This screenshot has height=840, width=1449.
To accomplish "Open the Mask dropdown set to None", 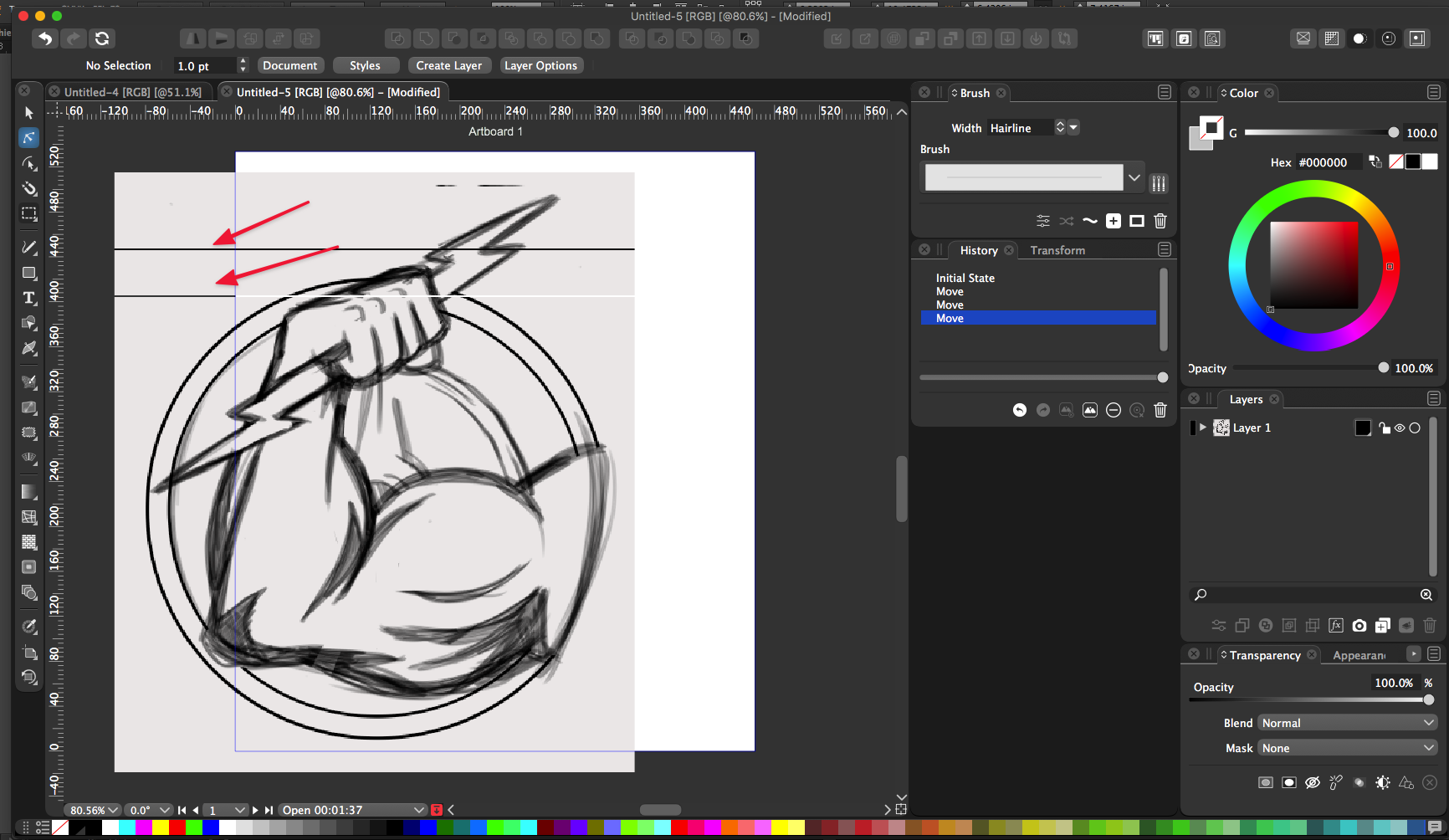I will (x=1347, y=748).
